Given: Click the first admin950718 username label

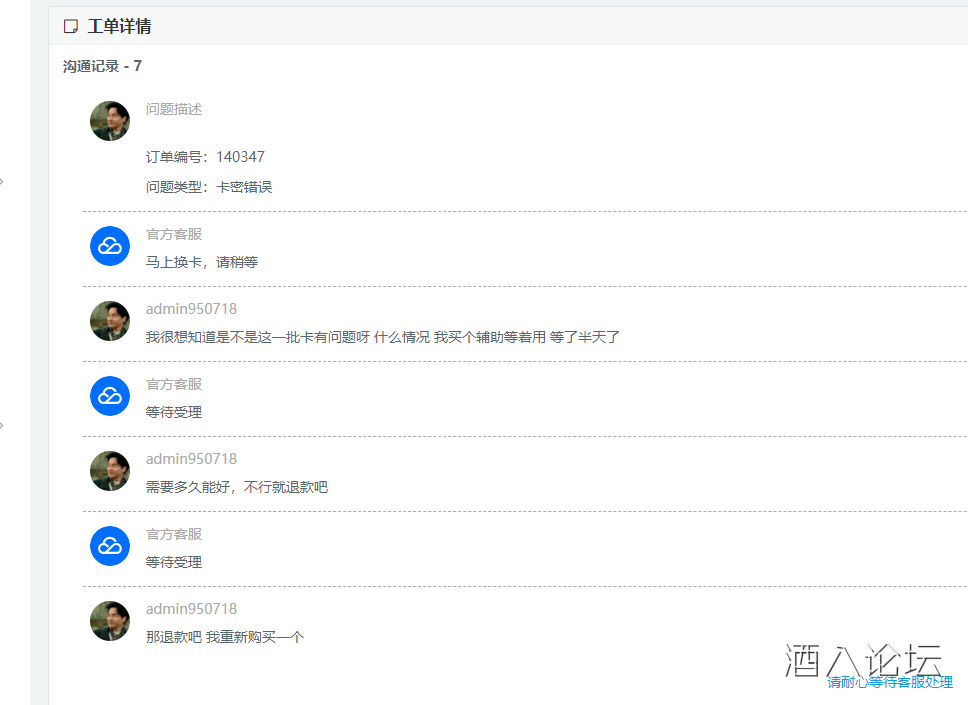Looking at the screenshot, I should point(191,308).
